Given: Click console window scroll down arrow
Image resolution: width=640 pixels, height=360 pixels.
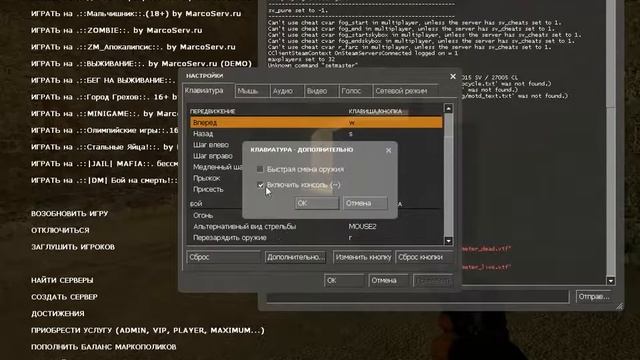Looking at the screenshot, I should [x=611, y=281].
